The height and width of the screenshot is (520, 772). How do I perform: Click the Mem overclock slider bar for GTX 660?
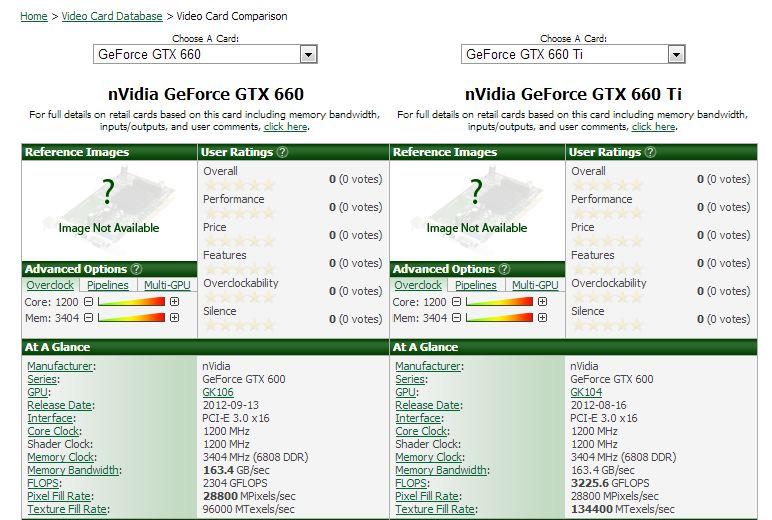coord(131,318)
